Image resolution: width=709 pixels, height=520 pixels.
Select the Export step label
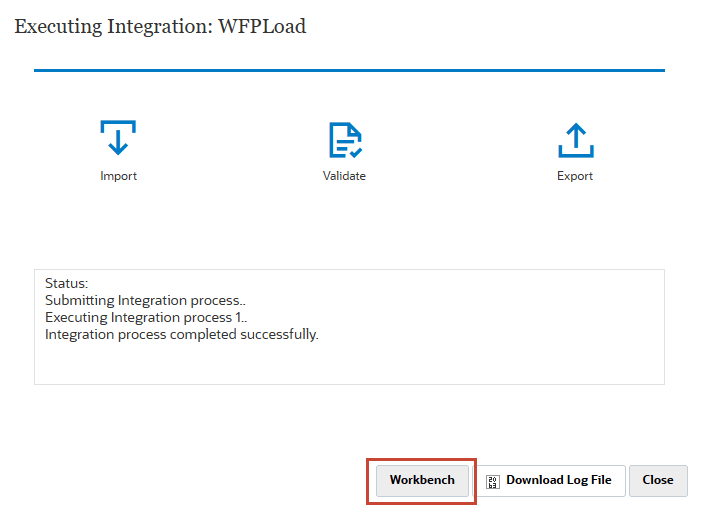(575, 176)
